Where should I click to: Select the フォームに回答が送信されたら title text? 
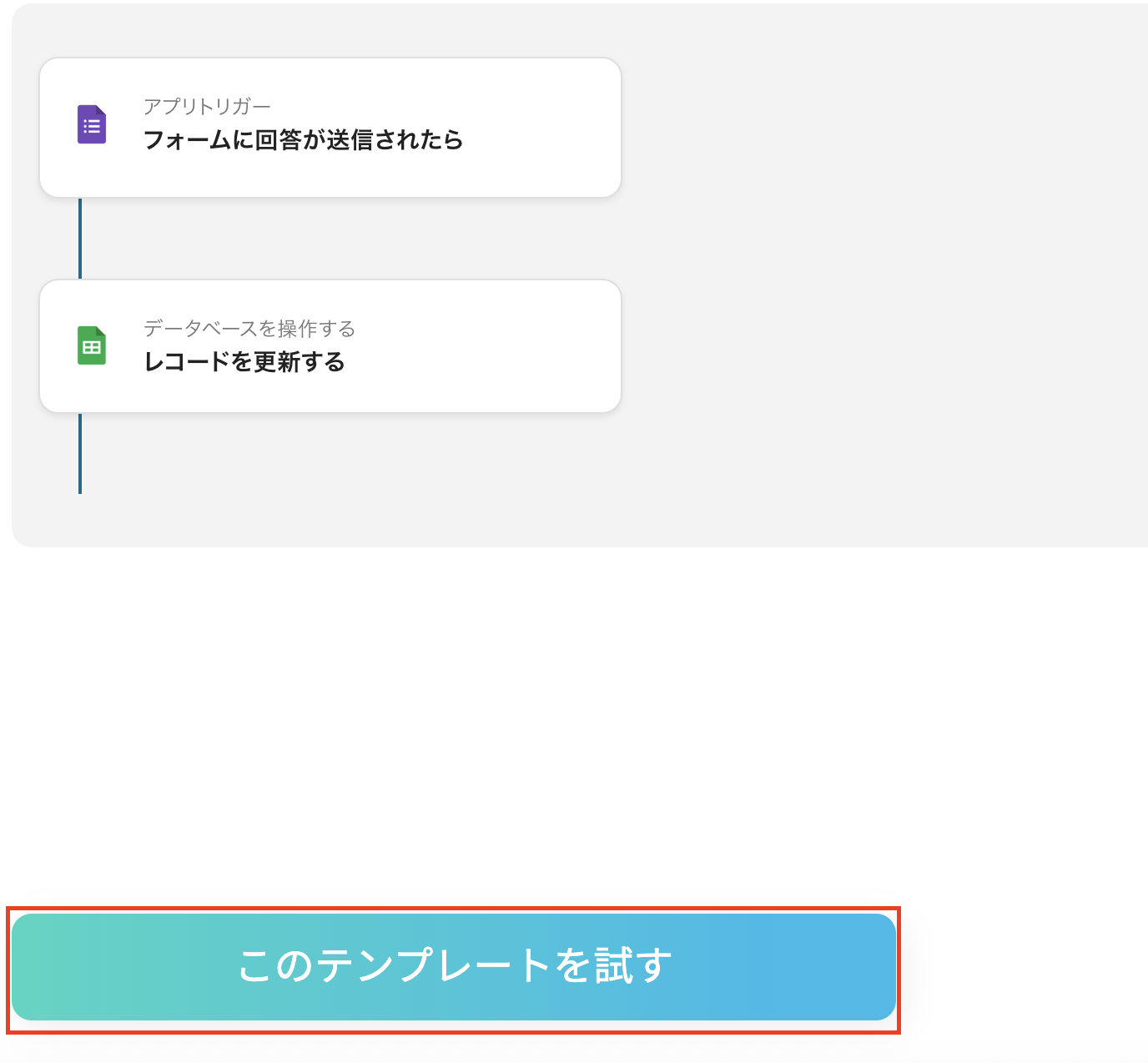pyautogui.click(x=303, y=140)
